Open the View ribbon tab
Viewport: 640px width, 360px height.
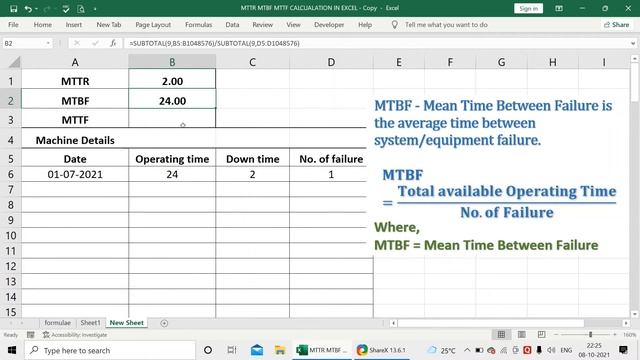point(293,24)
